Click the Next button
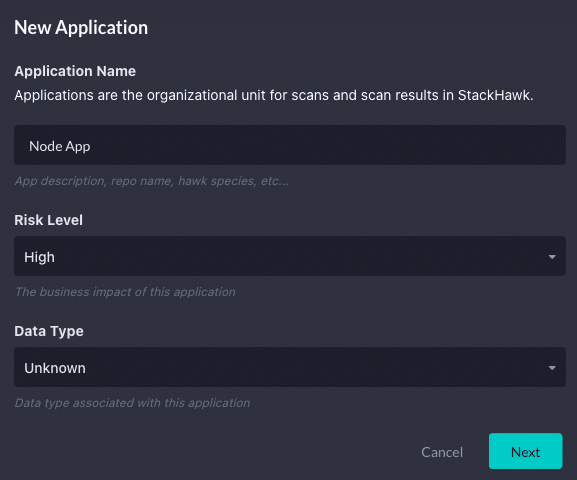 [x=525, y=451]
